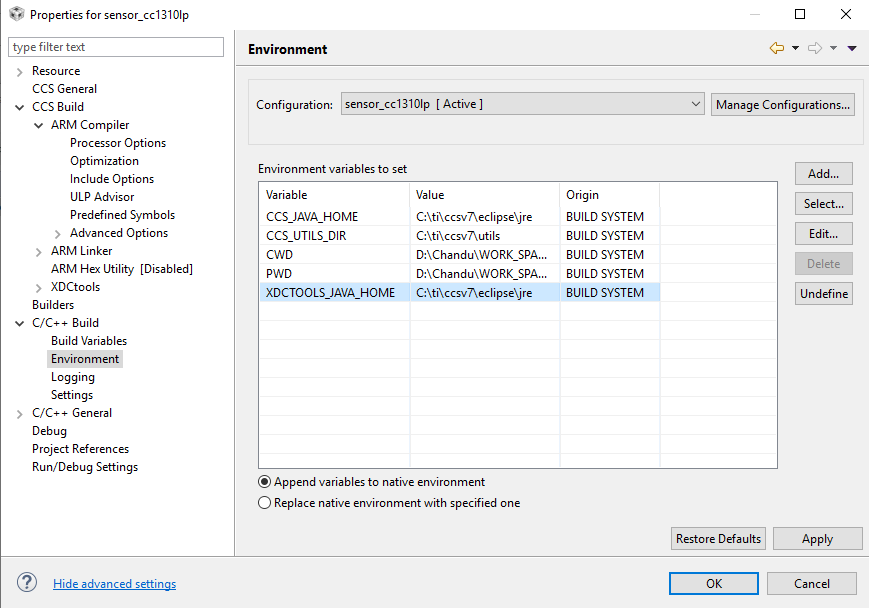Click Hide advanced settings link
869x608 pixels.
pyautogui.click(x=114, y=584)
